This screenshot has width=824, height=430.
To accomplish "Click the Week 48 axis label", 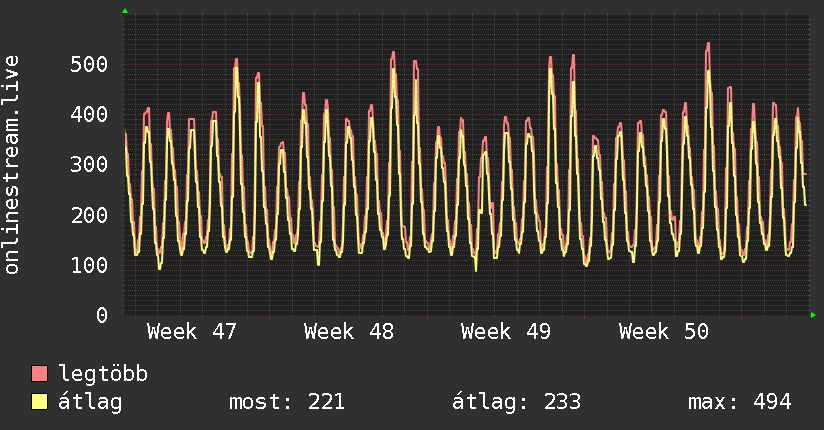I will point(349,332).
